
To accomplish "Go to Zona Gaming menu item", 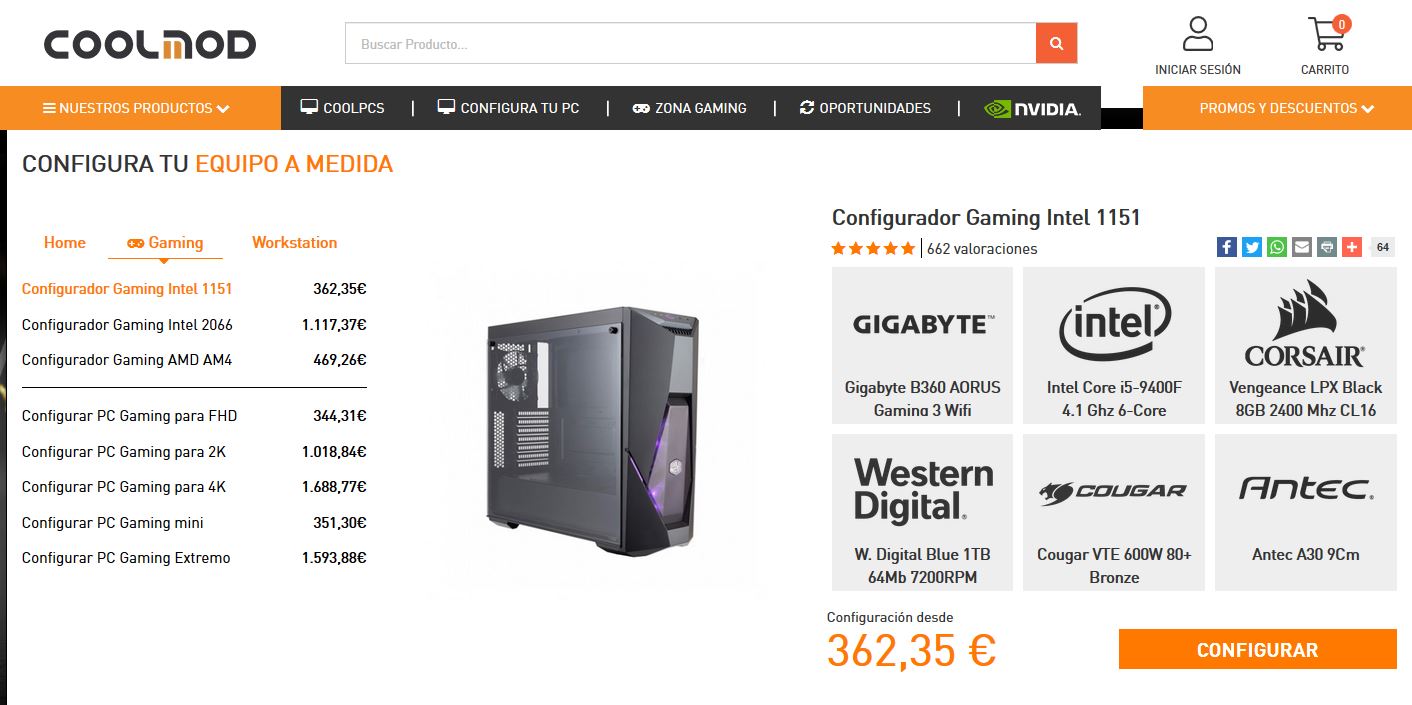I will point(690,108).
